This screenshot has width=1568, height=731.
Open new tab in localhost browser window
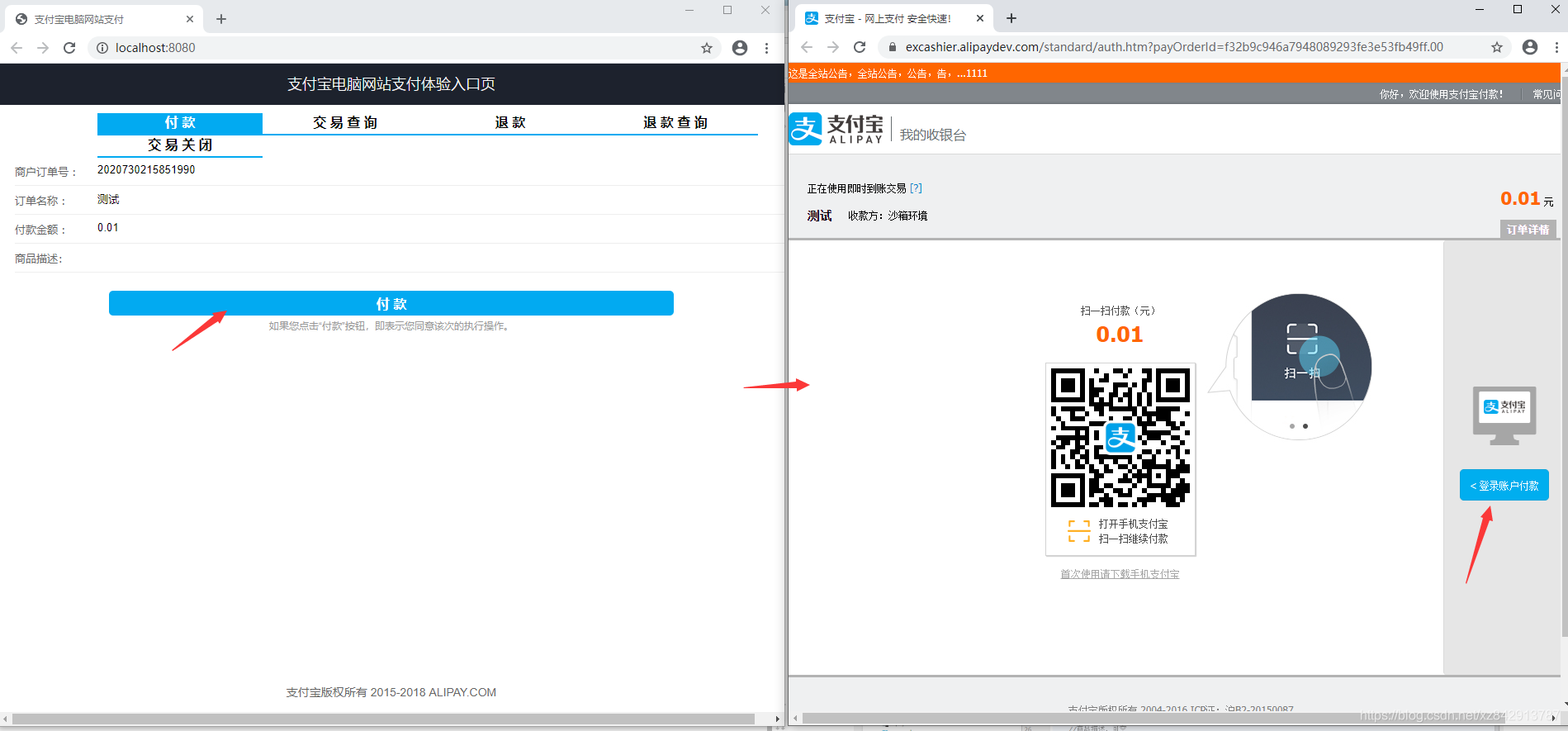point(221,19)
